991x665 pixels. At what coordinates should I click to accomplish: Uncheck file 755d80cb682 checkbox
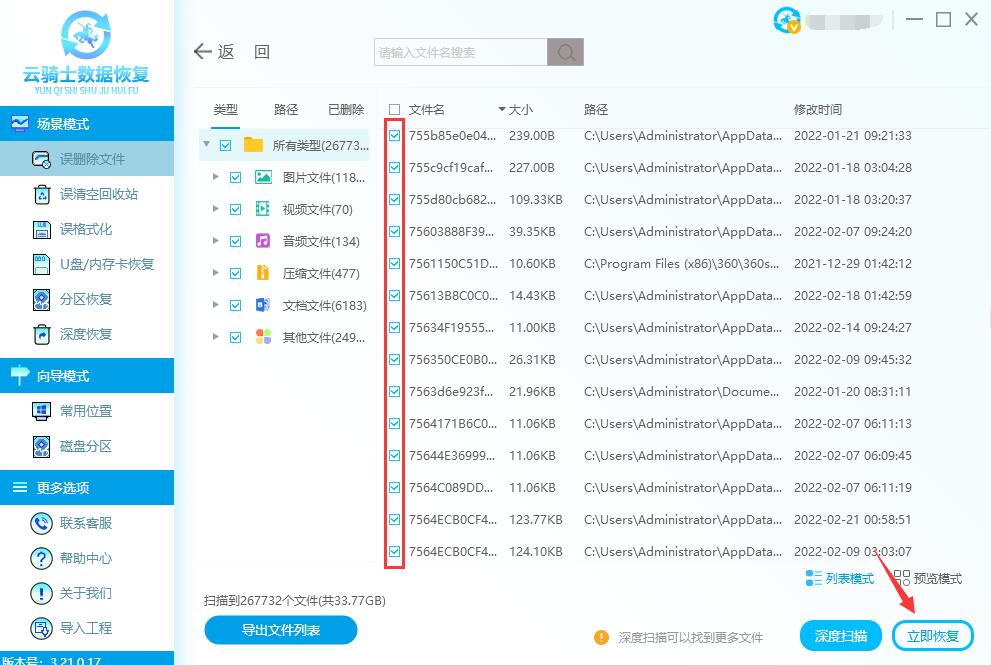[394, 199]
